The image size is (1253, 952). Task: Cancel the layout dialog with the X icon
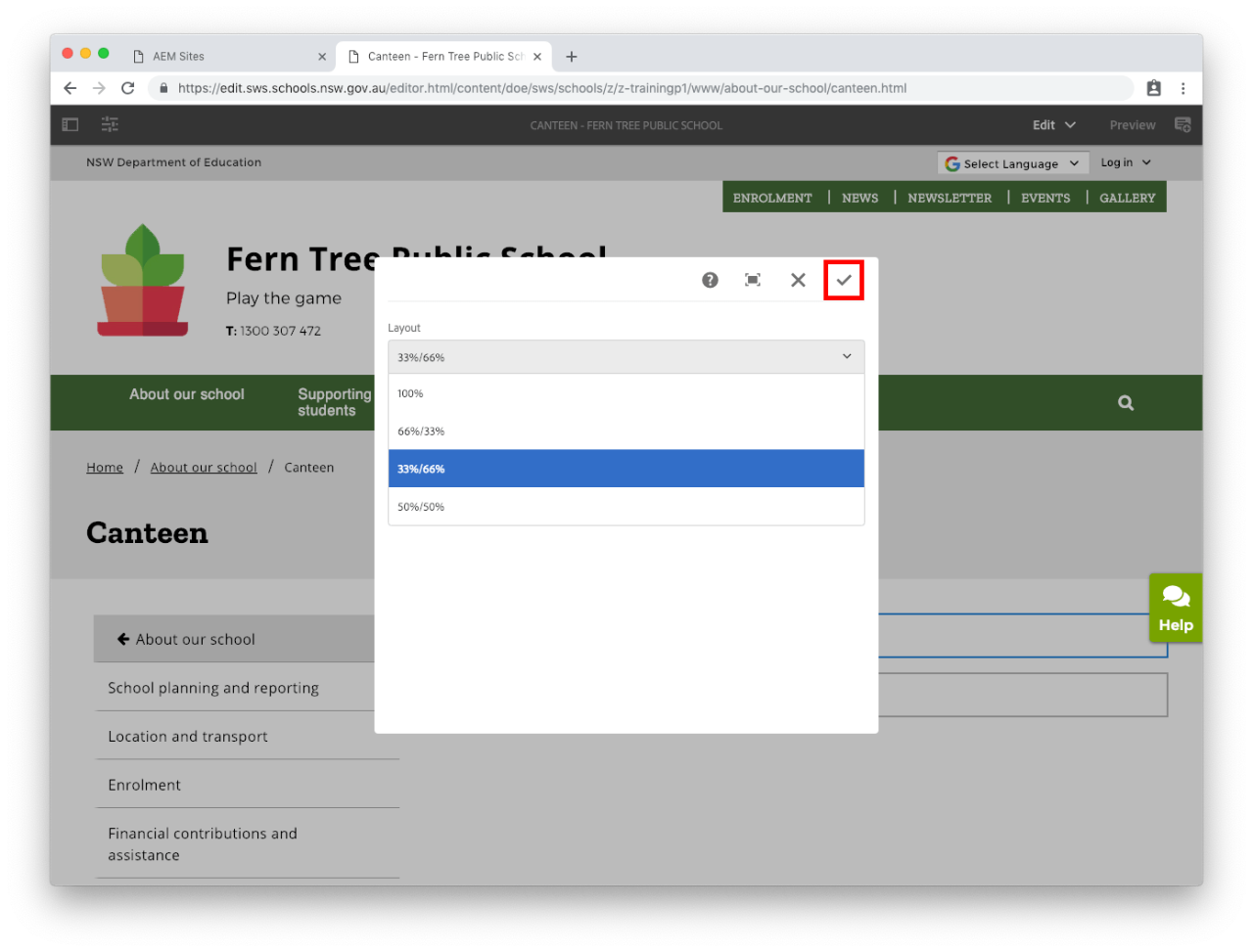click(798, 280)
